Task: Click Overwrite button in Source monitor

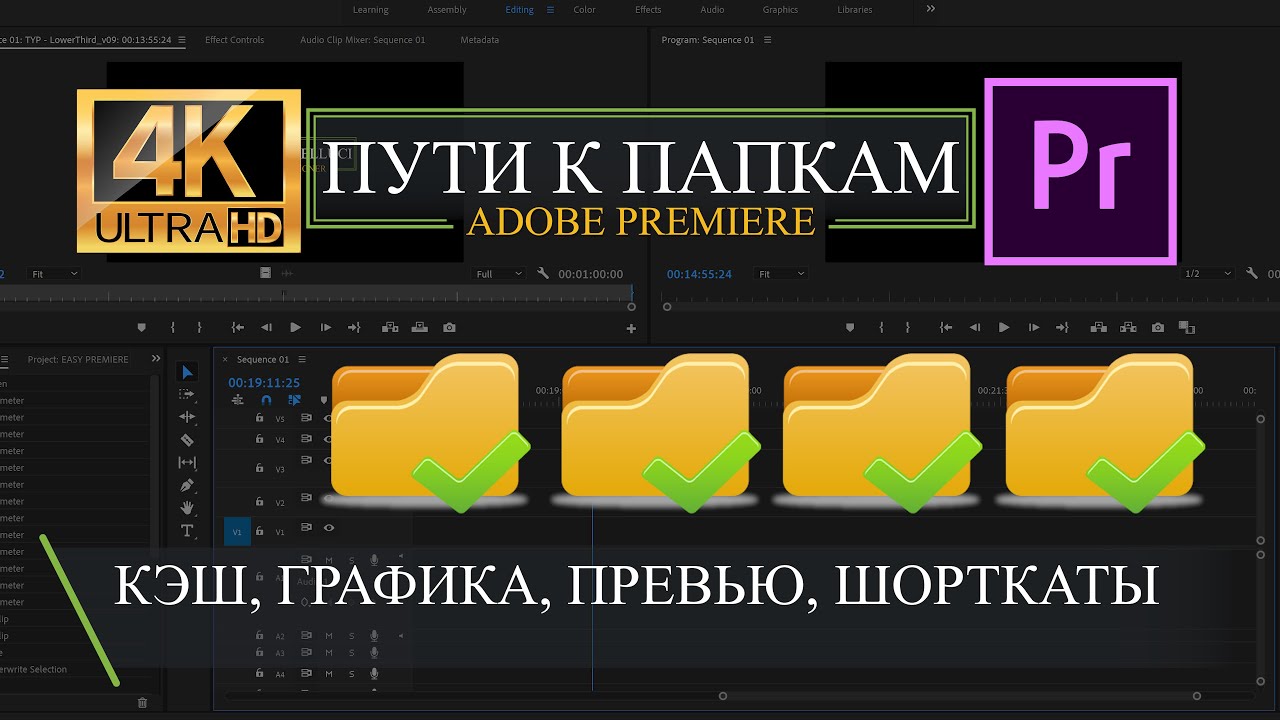Action: (x=420, y=327)
